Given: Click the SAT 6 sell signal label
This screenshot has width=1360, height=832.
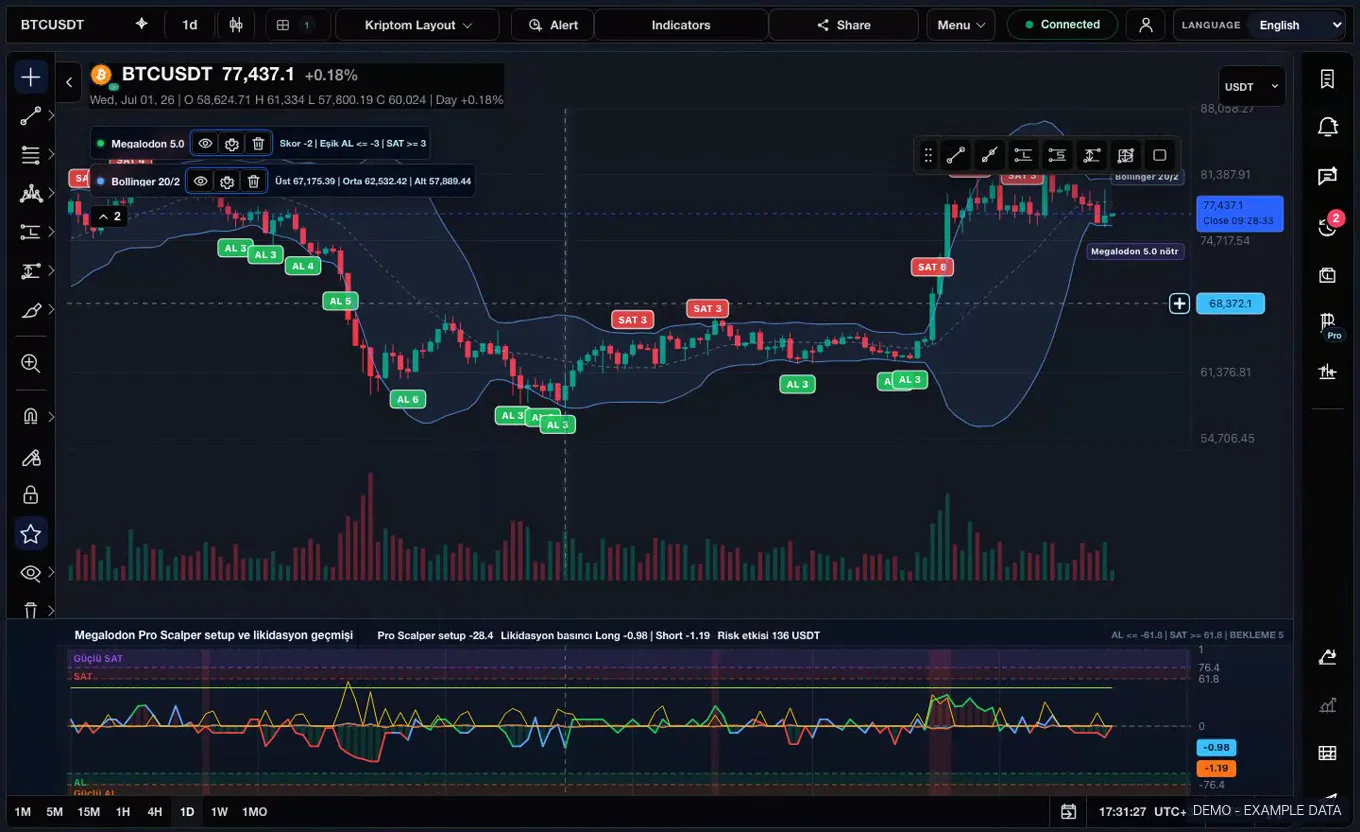Looking at the screenshot, I should [932, 267].
